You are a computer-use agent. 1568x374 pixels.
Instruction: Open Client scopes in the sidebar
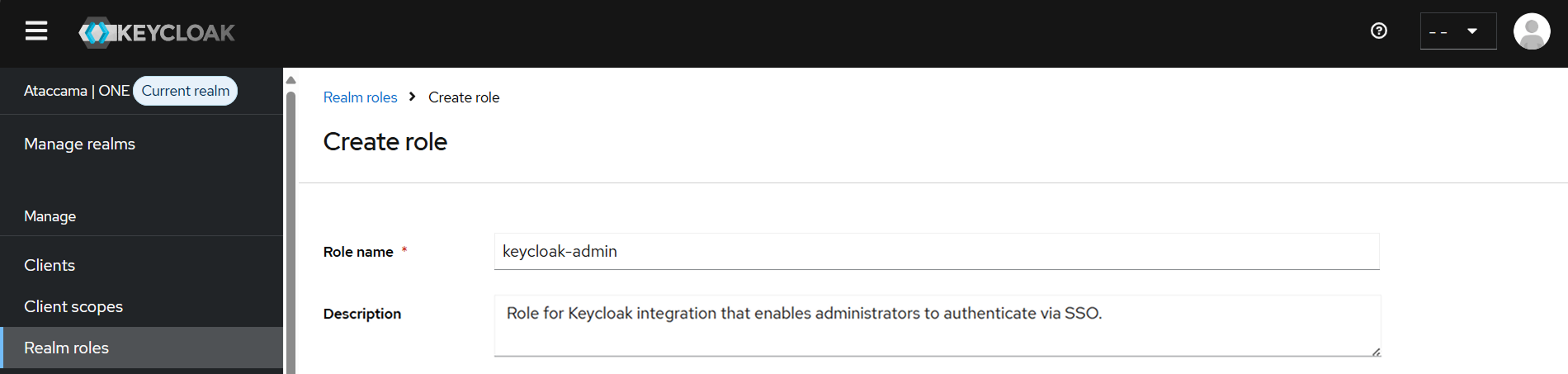click(73, 306)
